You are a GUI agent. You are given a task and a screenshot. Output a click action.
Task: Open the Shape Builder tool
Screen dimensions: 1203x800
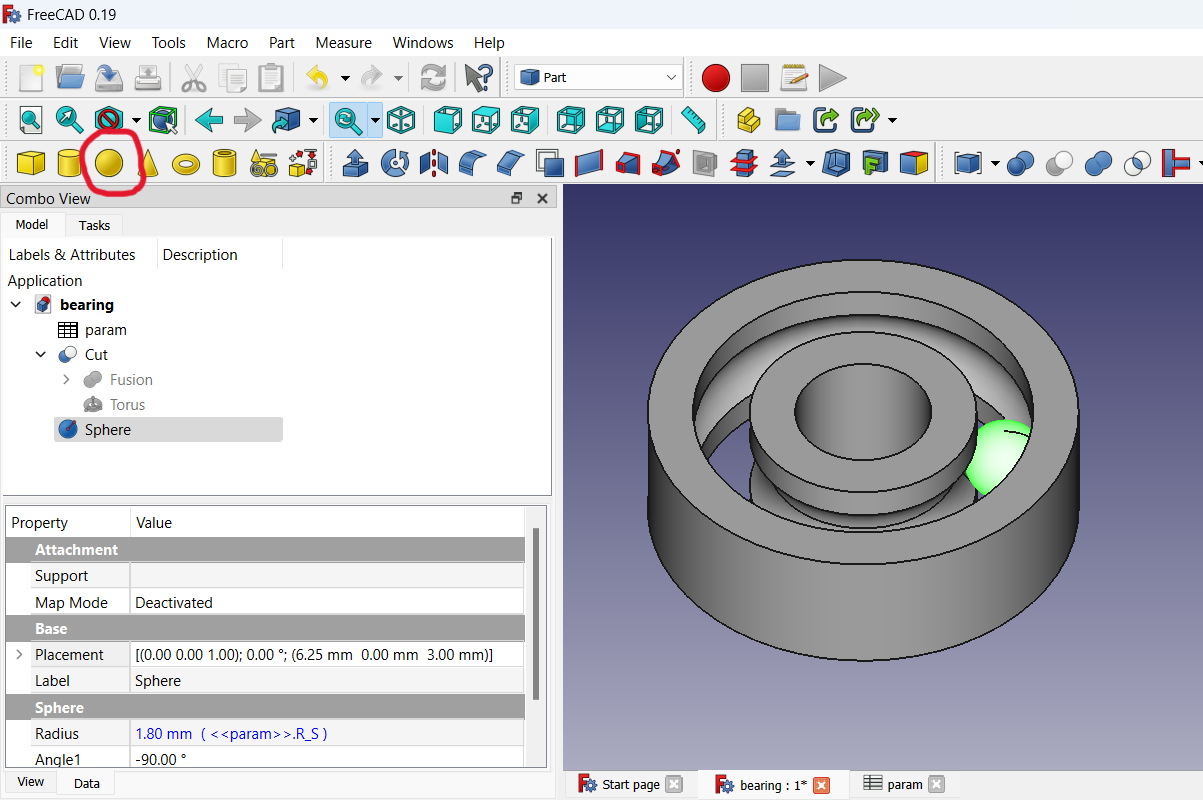coord(305,163)
